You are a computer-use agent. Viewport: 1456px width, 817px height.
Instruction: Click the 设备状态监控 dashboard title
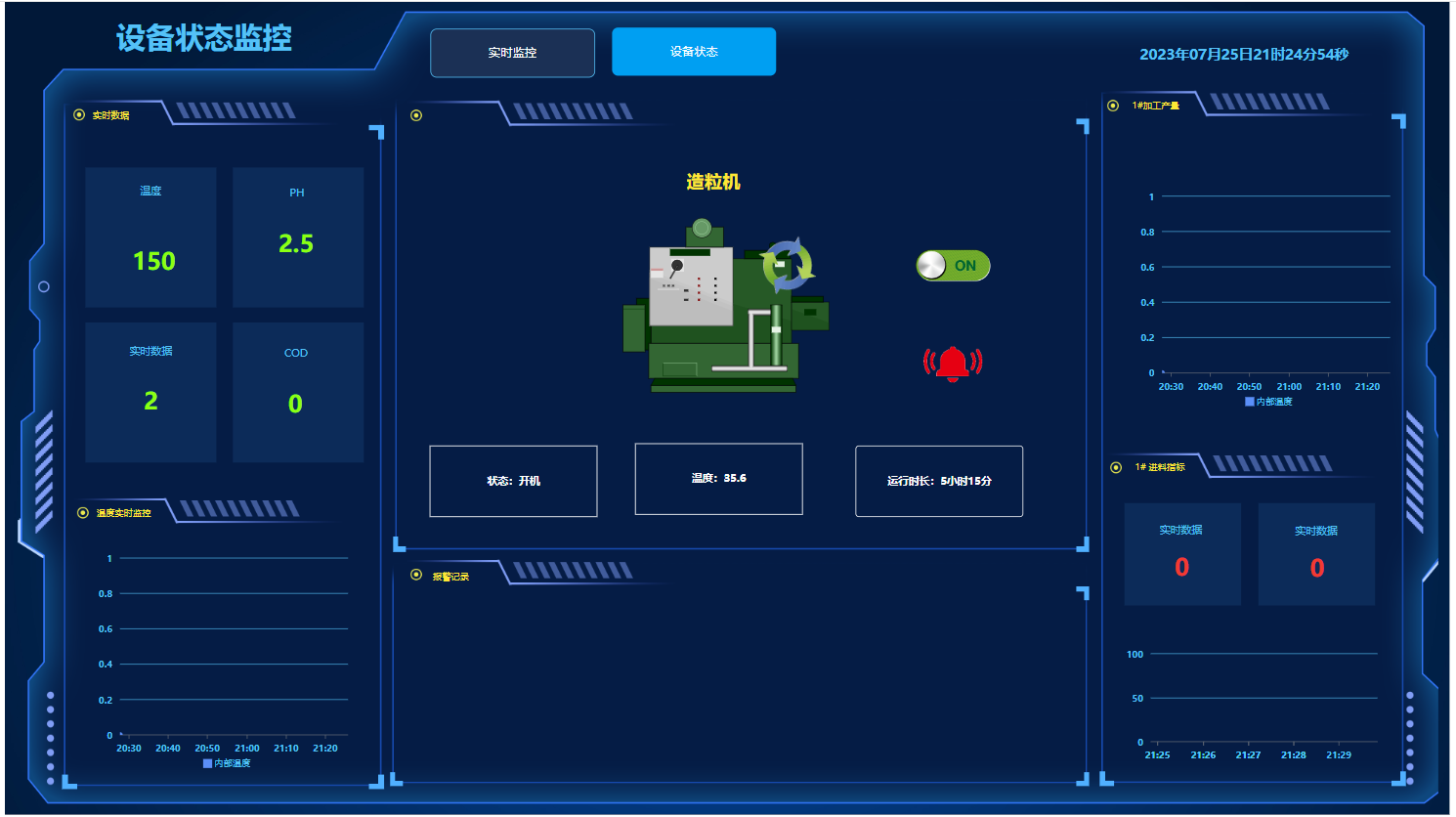point(204,38)
